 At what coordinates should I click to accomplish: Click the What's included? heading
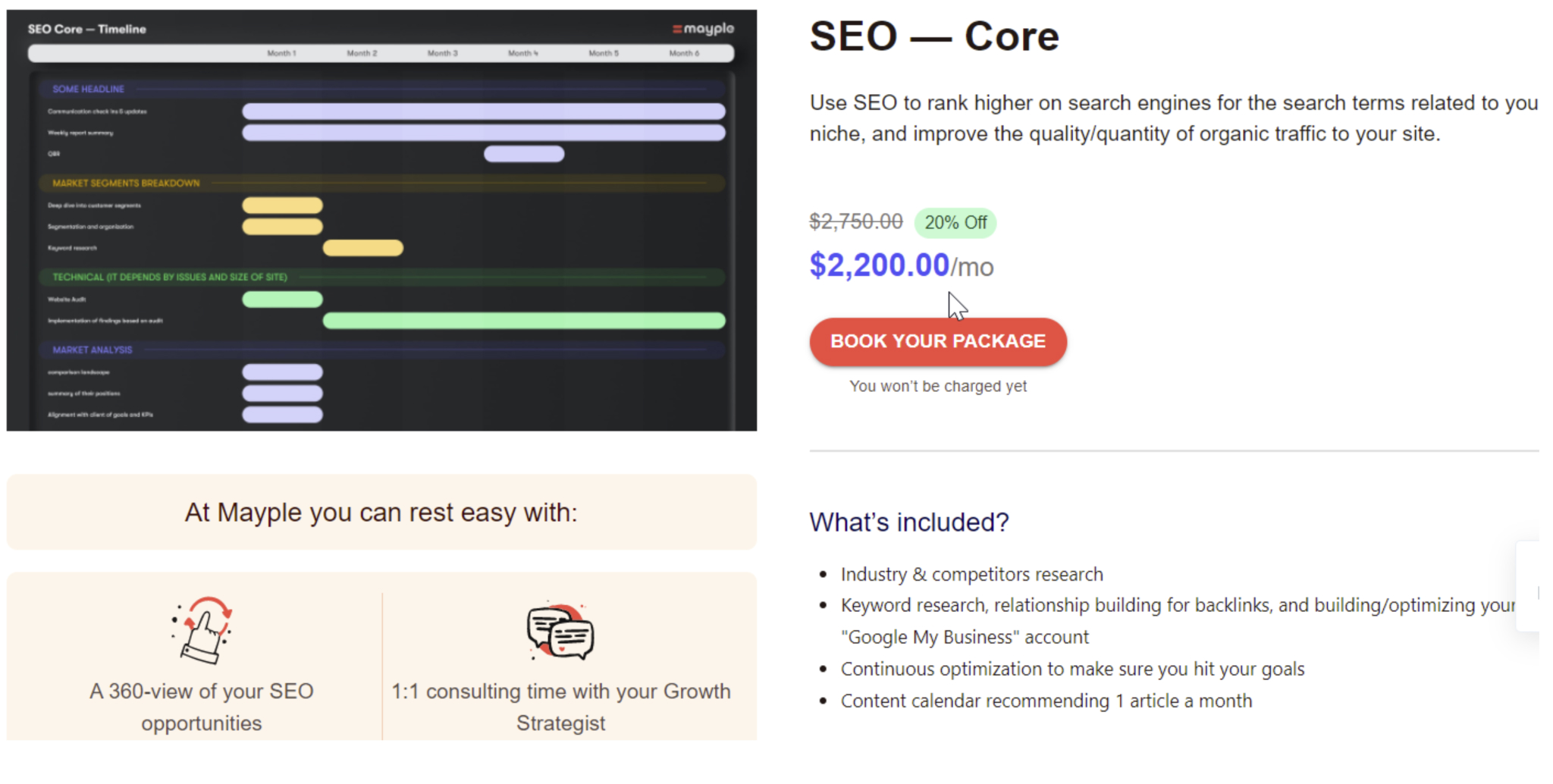[x=909, y=522]
